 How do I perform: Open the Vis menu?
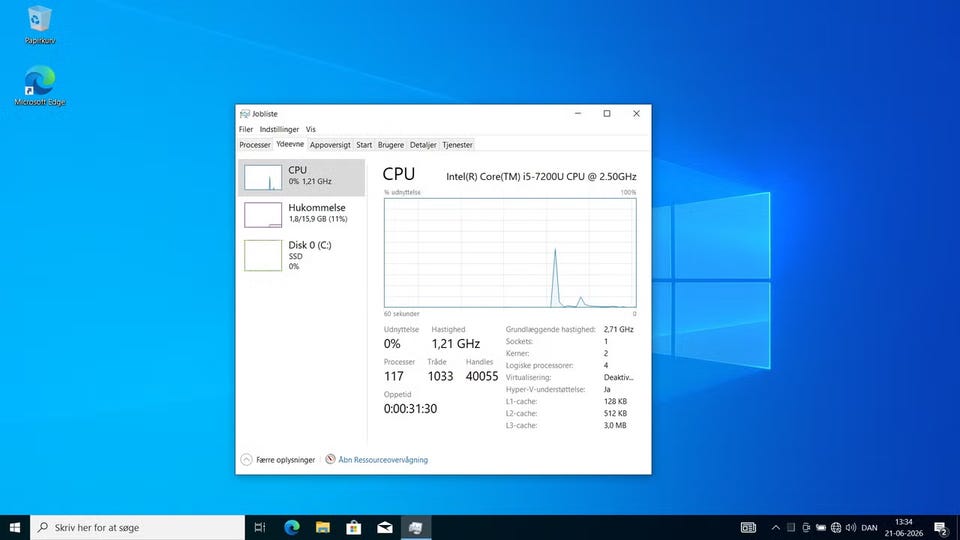click(x=310, y=129)
